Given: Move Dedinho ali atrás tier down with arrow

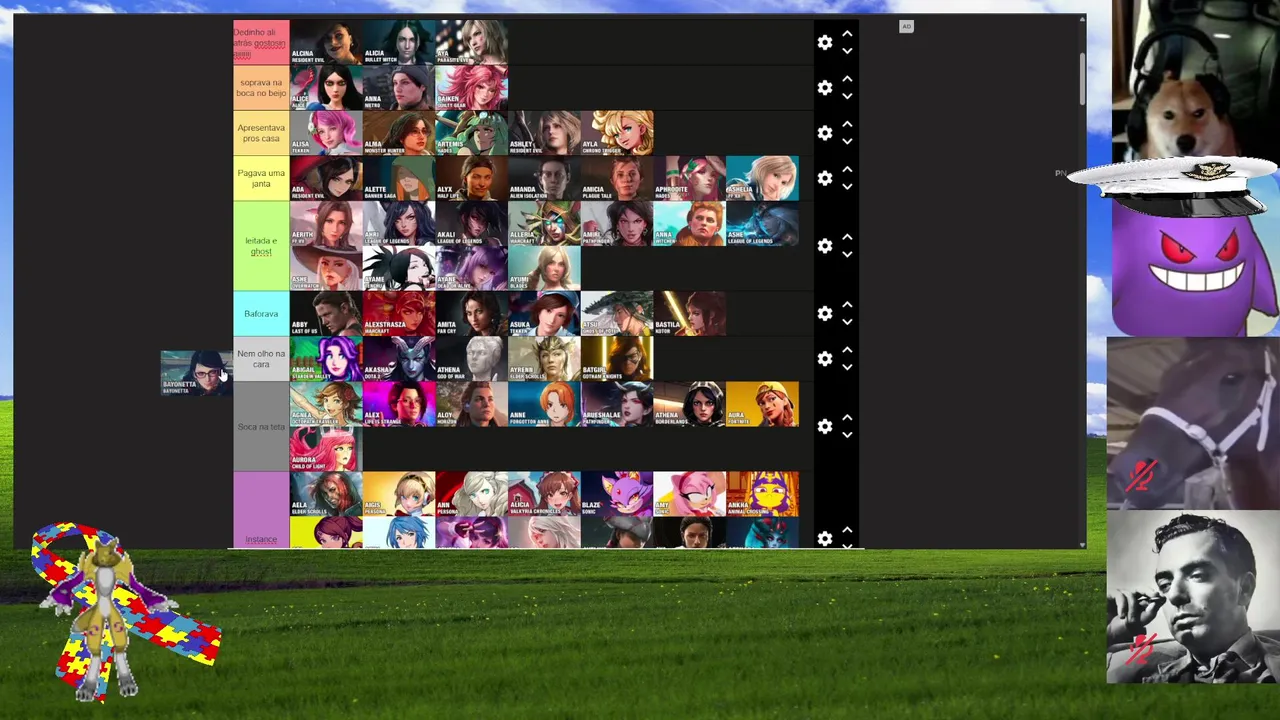Looking at the screenshot, I should point(847,51).
